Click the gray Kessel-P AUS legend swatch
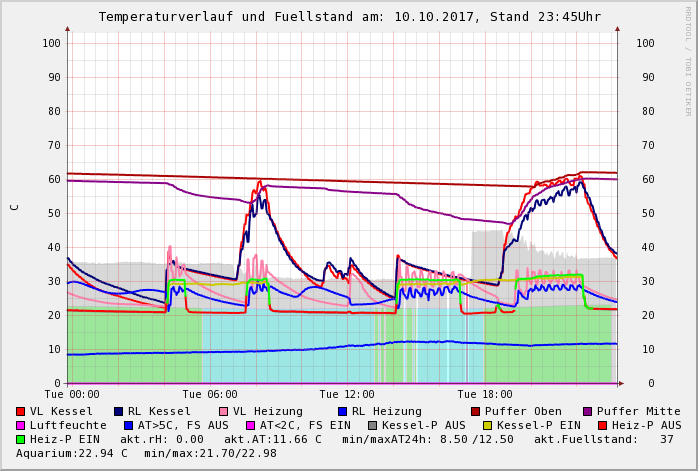 click(x=372, y=425)
